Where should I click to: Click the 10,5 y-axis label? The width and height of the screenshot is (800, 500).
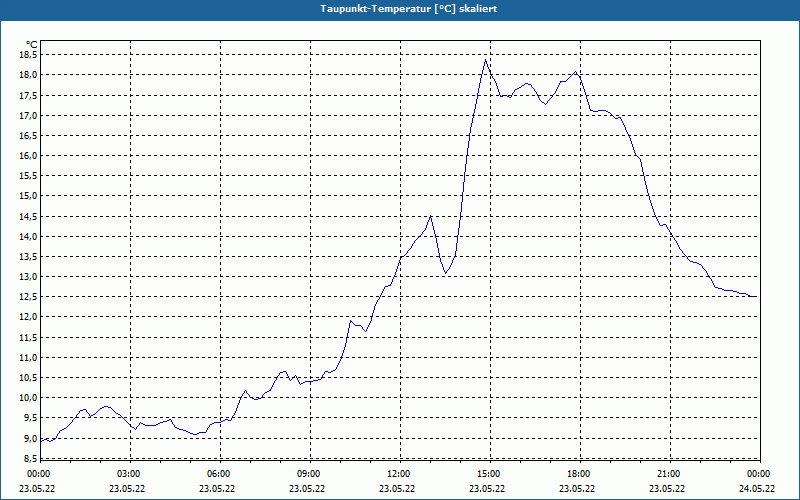[x=28, y=378]
